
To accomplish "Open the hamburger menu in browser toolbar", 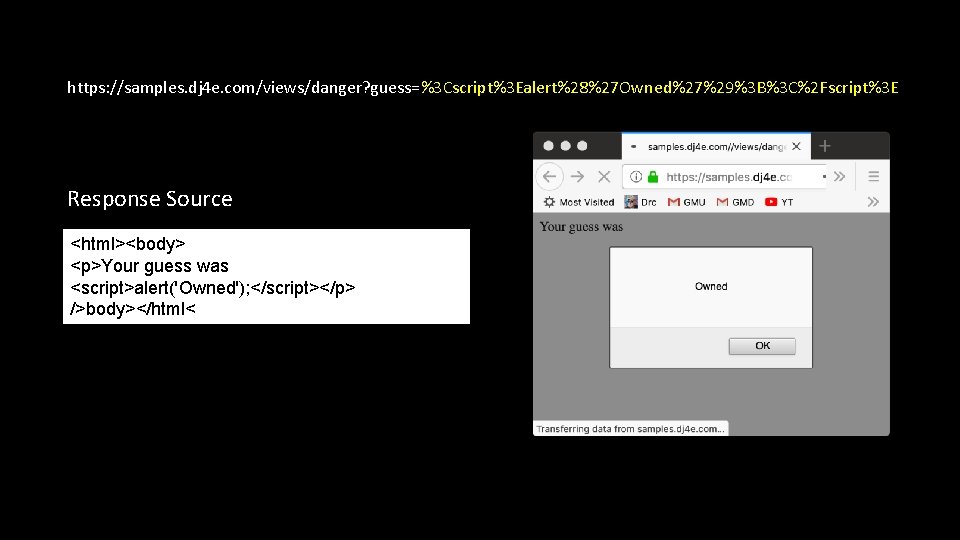I will click(874, 176).
